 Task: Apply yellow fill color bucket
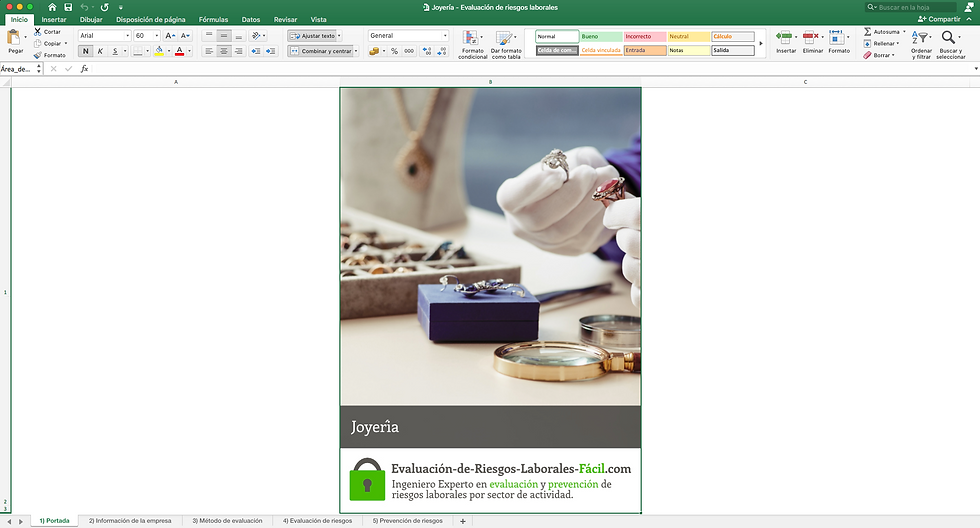[x=159, y=51]
